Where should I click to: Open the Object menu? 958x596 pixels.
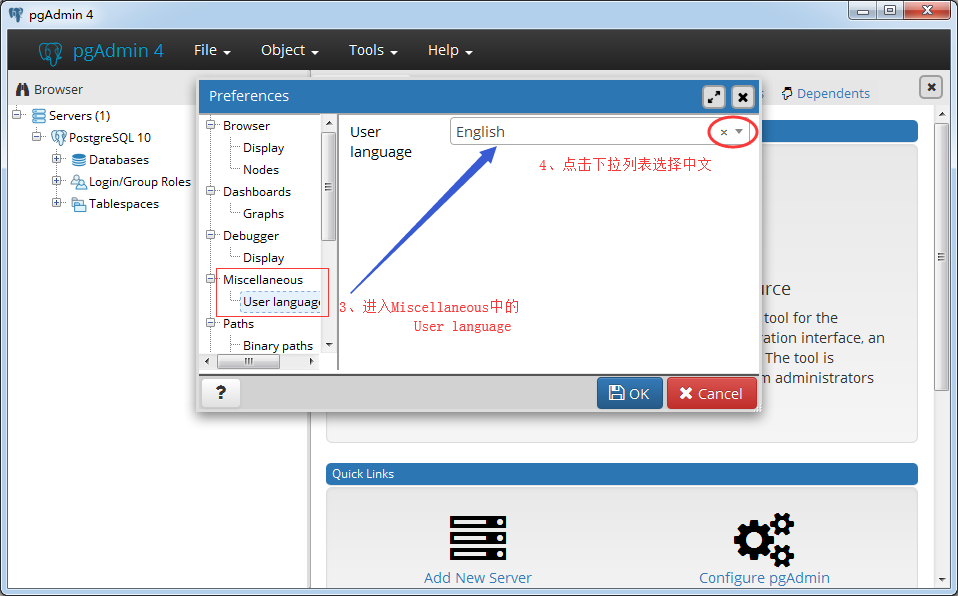290,50
